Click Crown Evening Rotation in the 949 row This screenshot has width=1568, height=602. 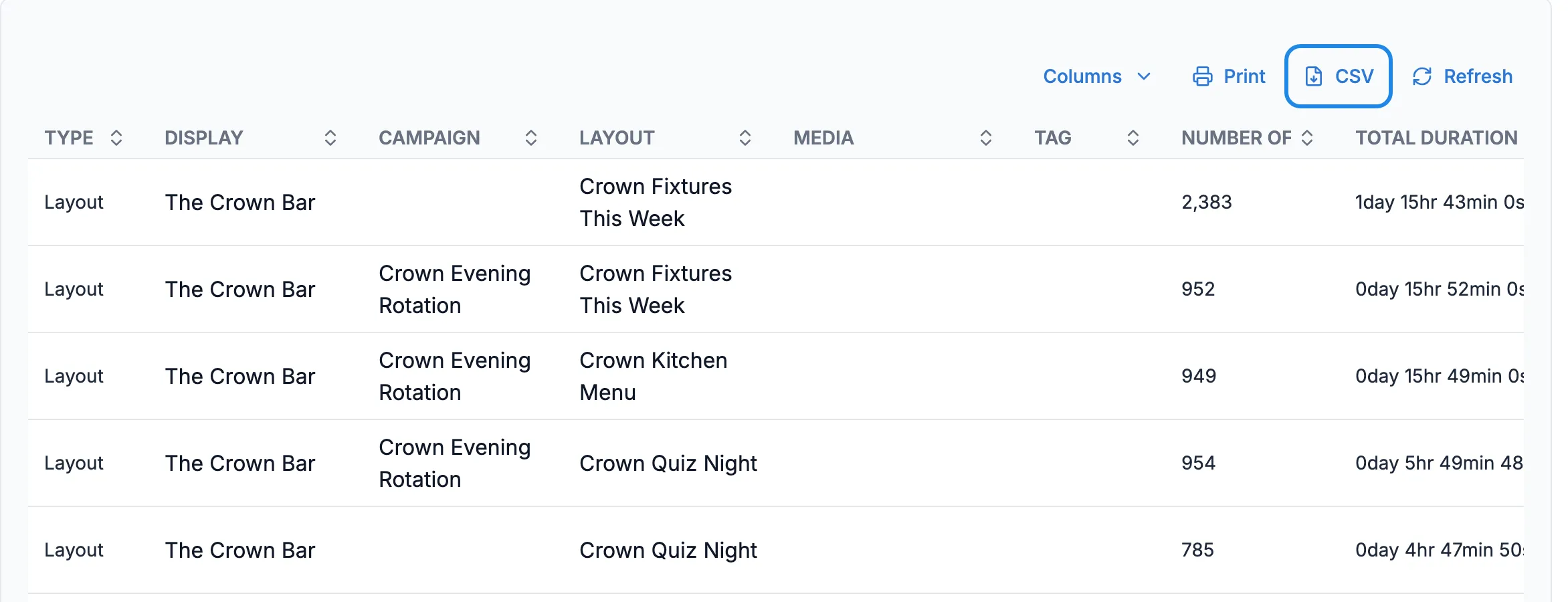point(455,376)
